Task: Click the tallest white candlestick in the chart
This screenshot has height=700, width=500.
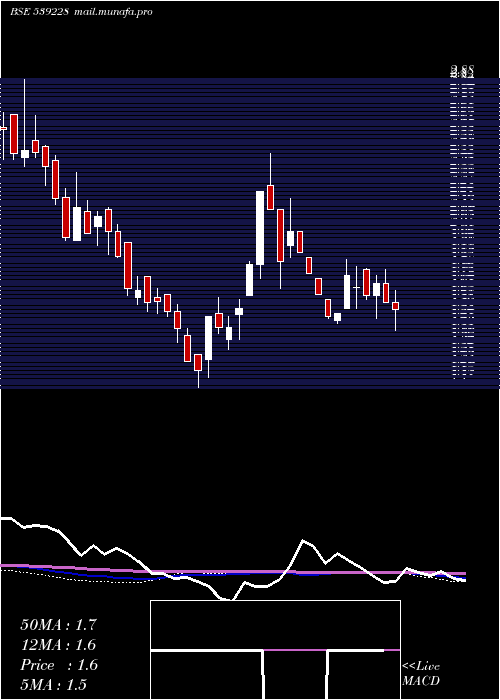Action: tap(260, 228)
